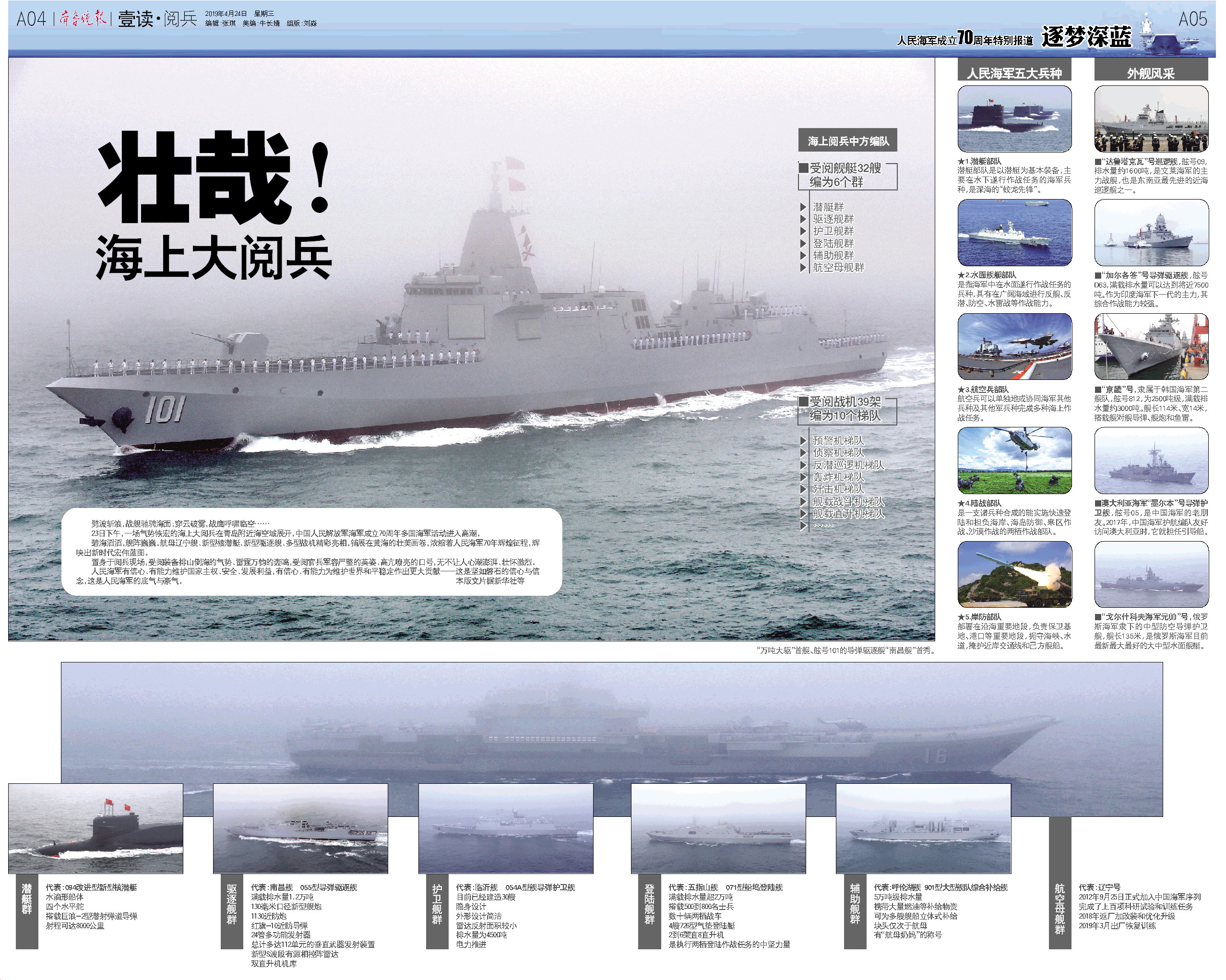Click the star marker before 5.岸防部队
This screenshot has height=980, width=1226.
pyautogui.click(x=961, y=617)
